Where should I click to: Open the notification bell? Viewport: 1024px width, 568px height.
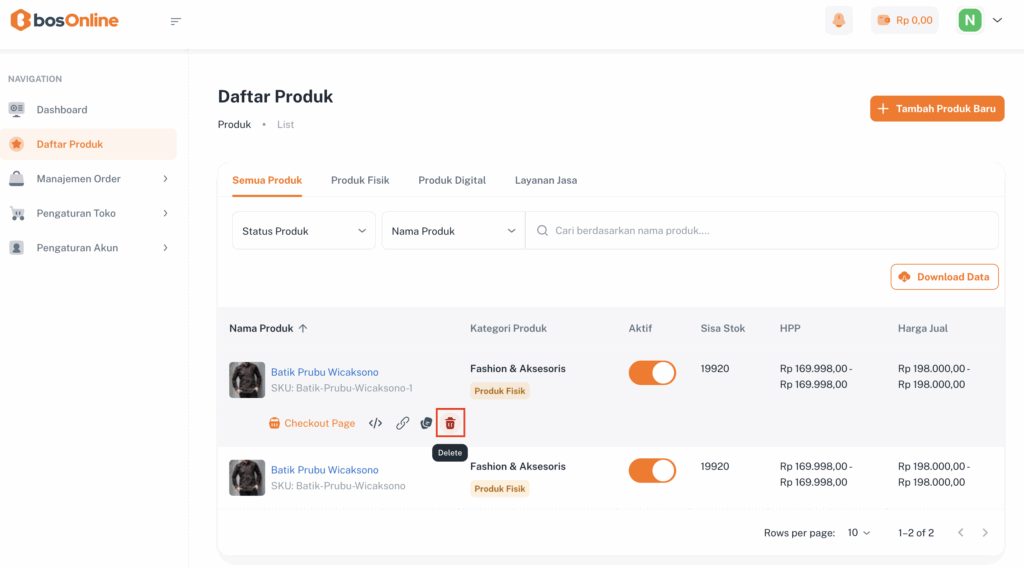coord(838,20)
